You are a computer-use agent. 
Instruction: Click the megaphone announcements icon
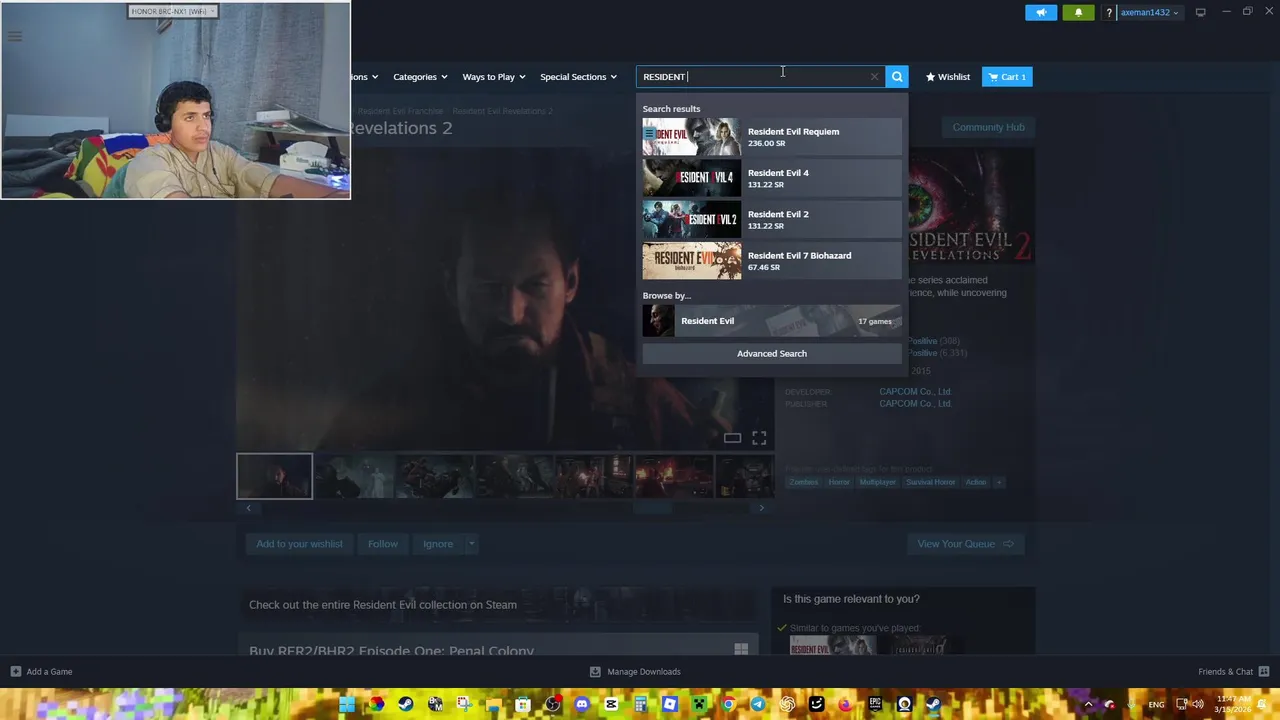pyautogui.click(x=1041, y=13)
